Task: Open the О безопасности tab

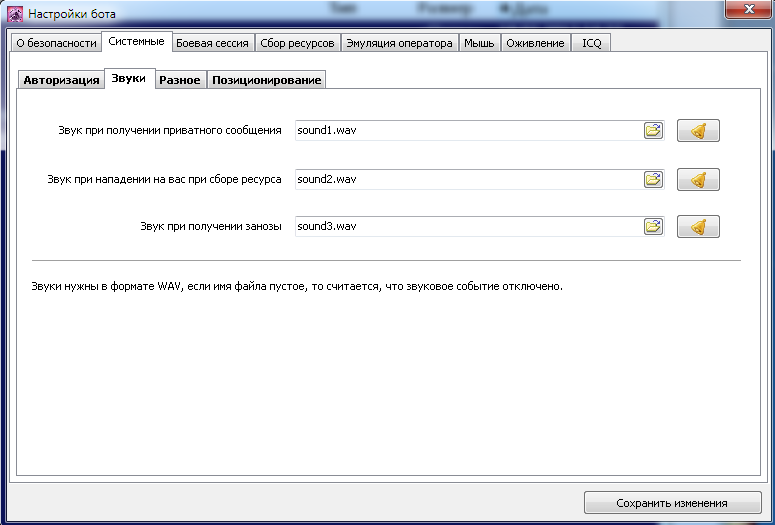Action: [x=56, y=43]
